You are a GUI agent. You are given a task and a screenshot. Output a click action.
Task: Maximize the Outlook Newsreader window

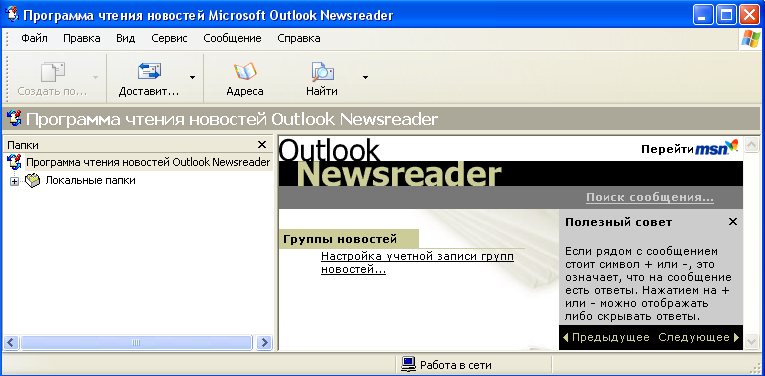pyautogui.click(x=725, y=16)
